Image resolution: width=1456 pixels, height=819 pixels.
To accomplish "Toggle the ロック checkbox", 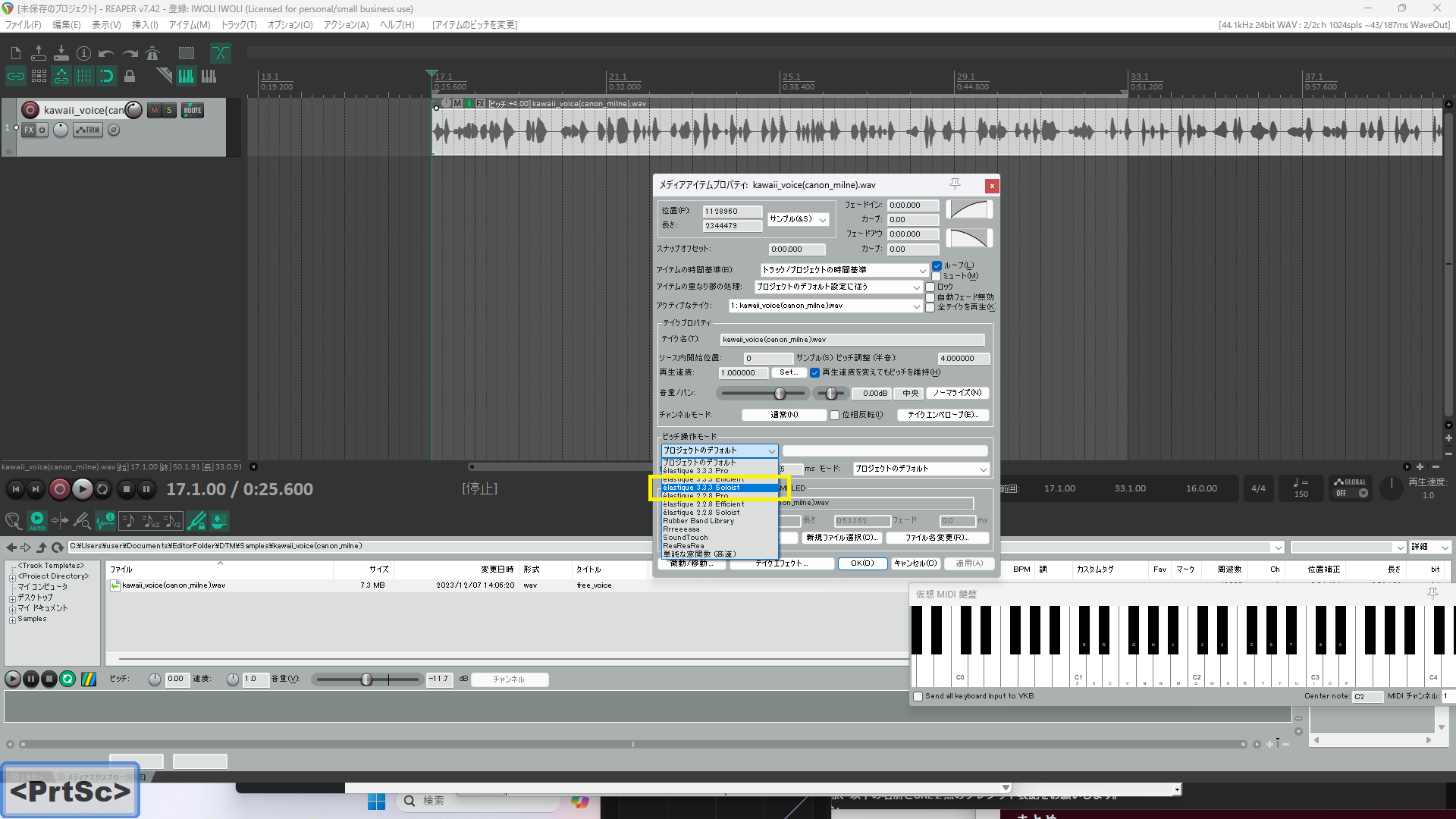I will 930,287.
